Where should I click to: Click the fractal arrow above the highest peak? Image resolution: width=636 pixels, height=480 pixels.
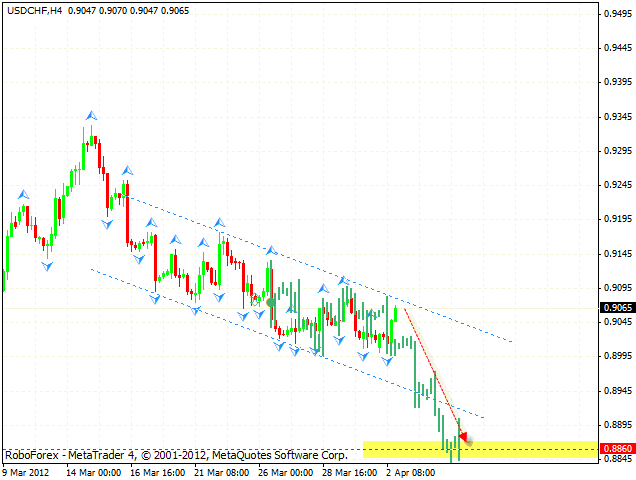pos(91,116)
